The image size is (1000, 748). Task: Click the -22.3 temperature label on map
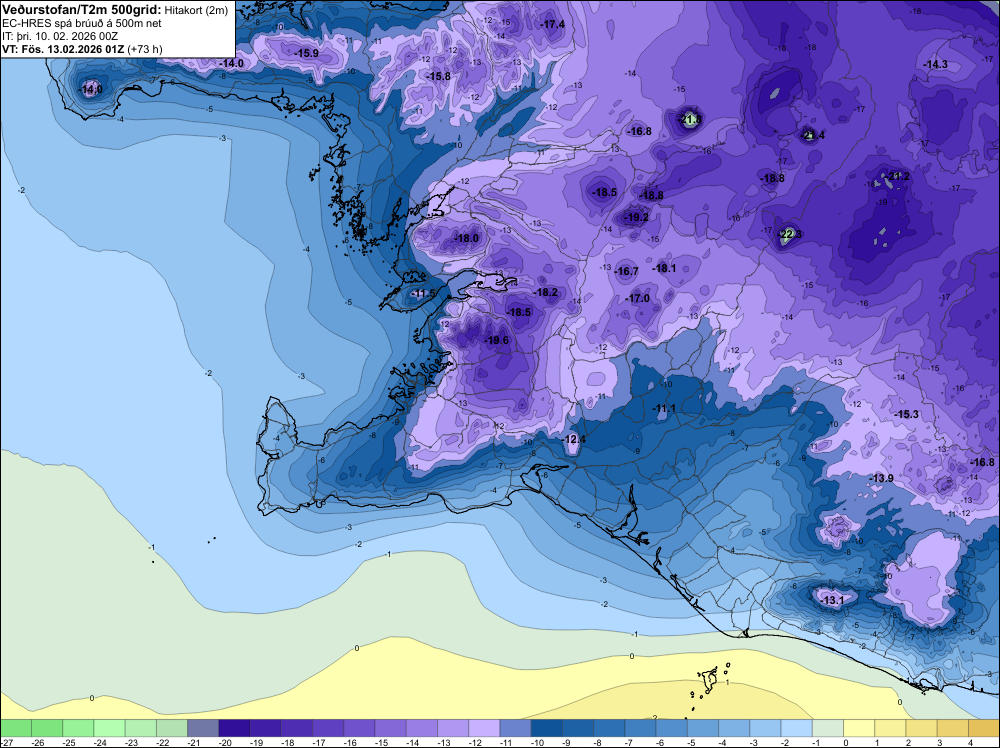click(790, 235)
